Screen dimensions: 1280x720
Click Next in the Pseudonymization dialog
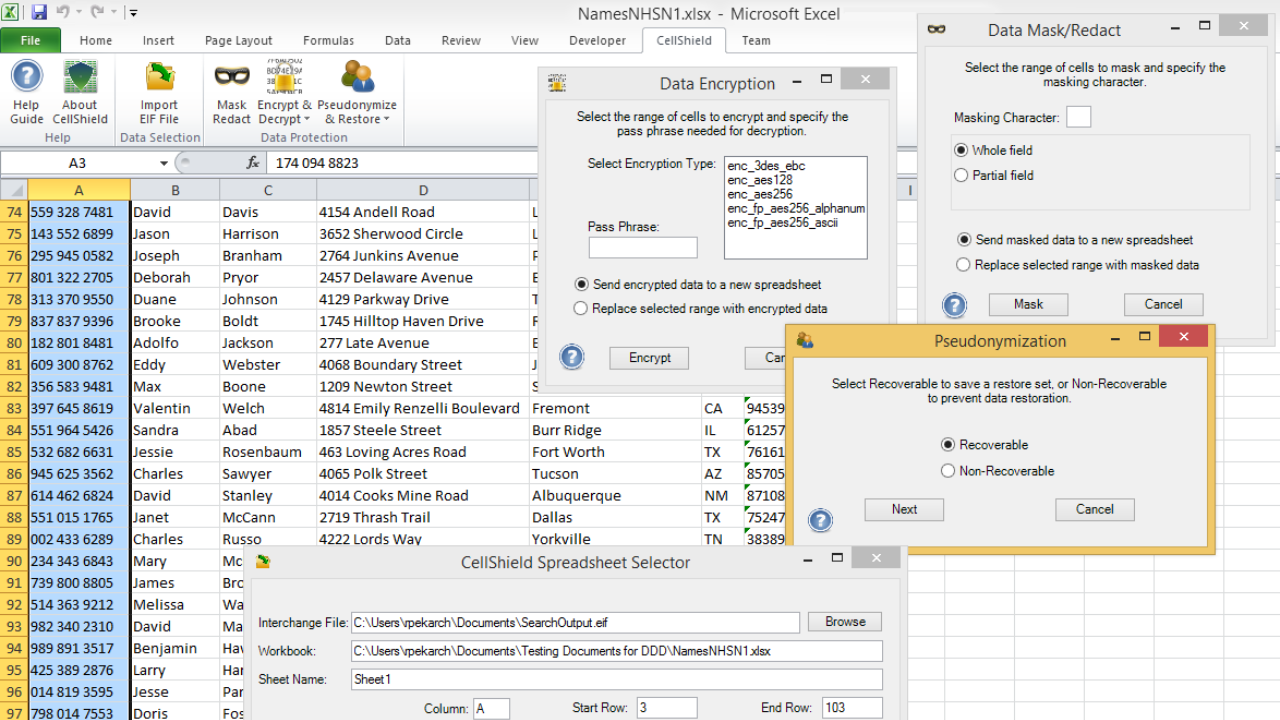tap(904, 509)
